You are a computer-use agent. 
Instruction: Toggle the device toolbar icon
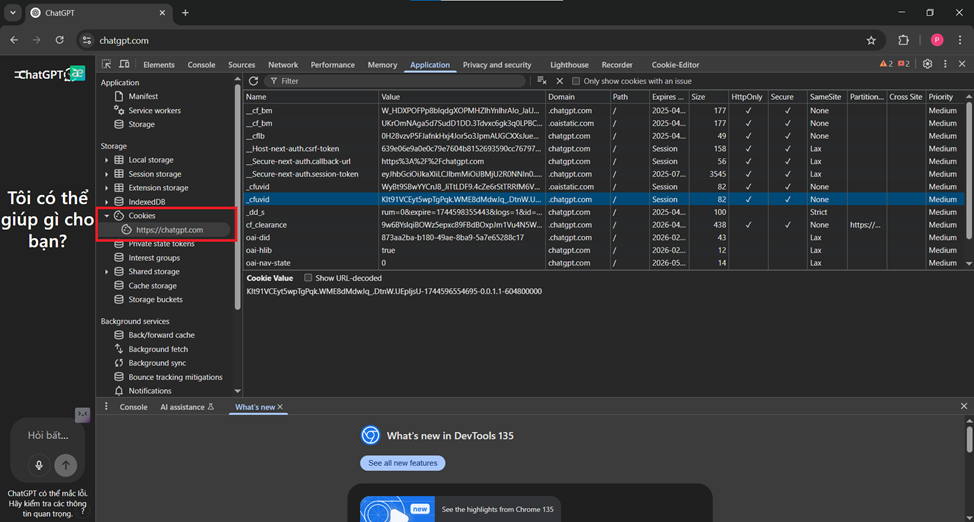point(124,64)
